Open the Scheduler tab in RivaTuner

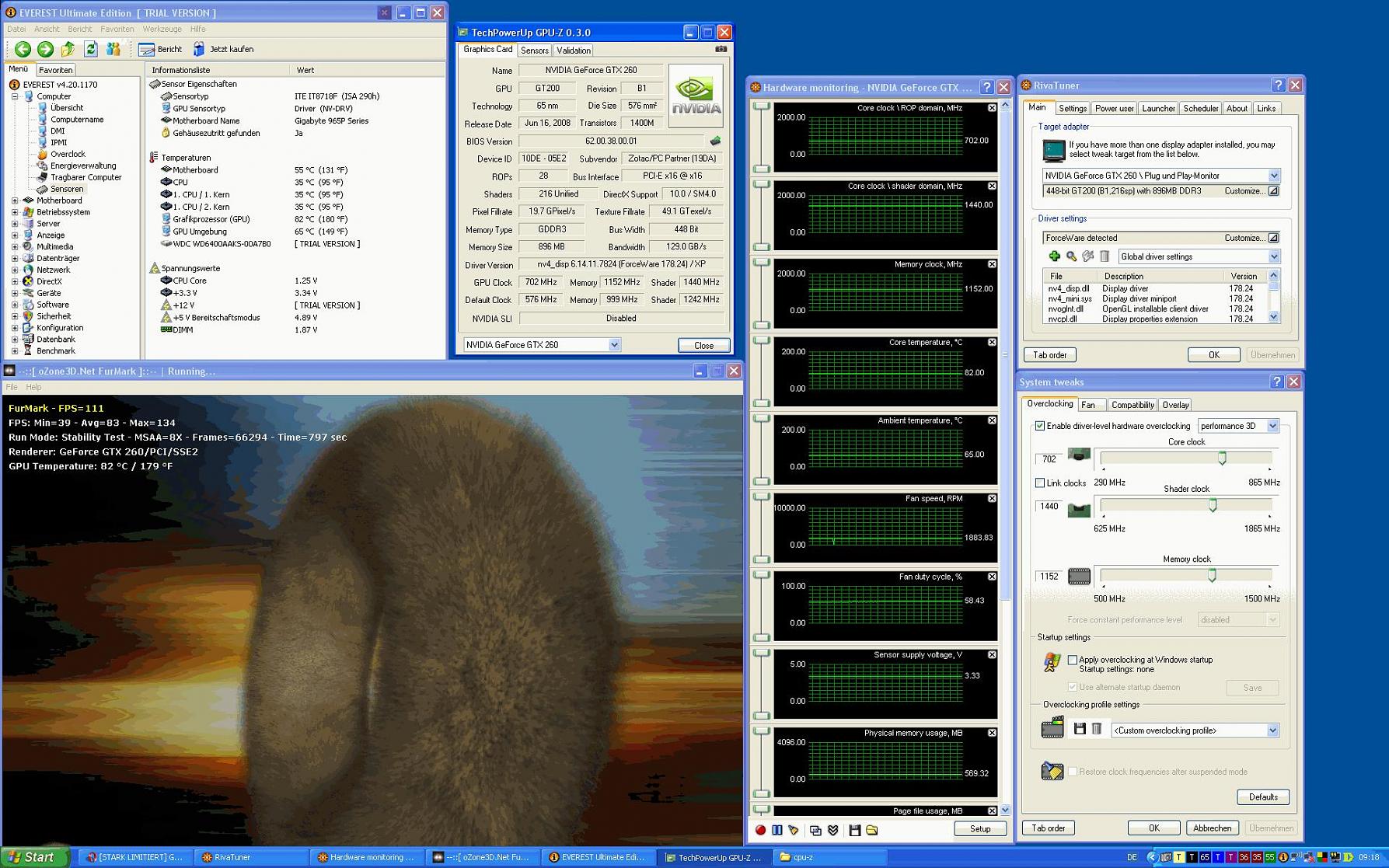[x=1200, y=109]
